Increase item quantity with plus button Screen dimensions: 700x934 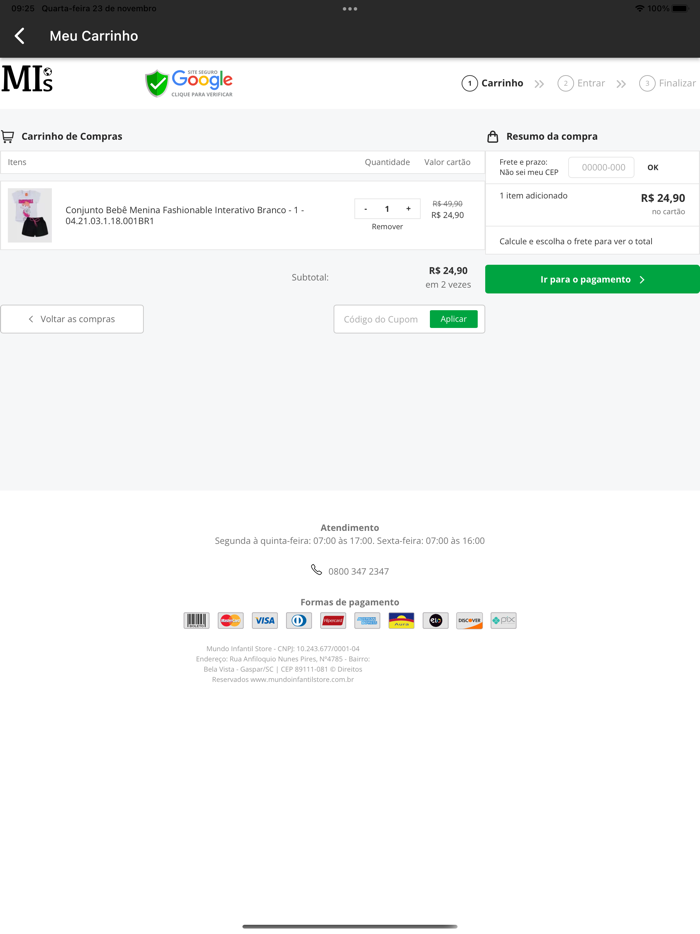pos(408,209)
